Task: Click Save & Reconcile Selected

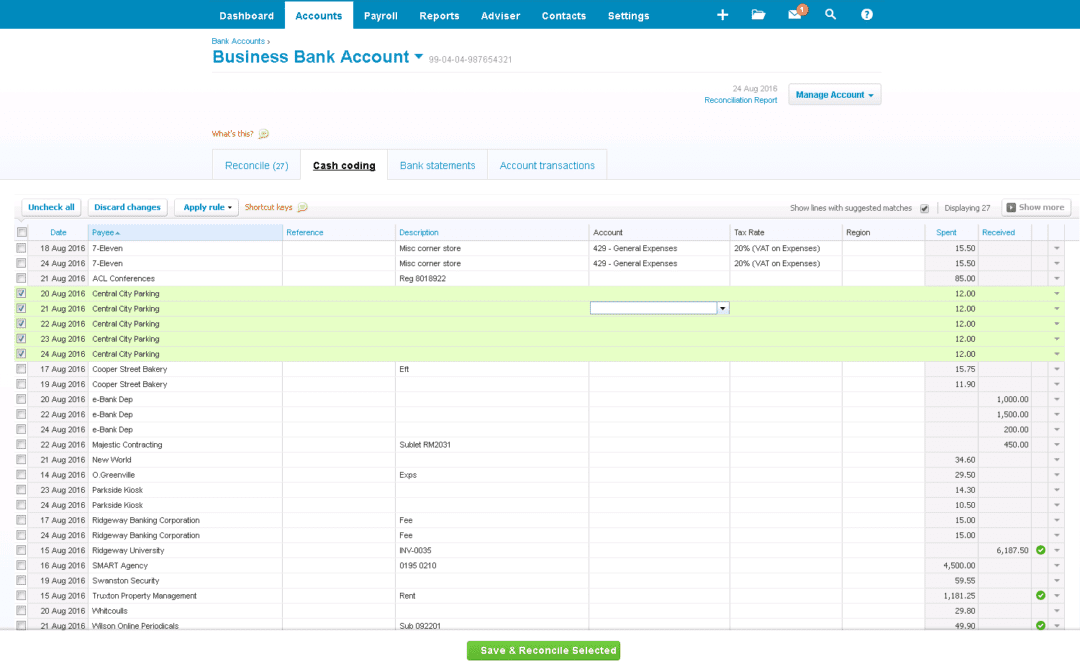Action: pos(543,650)
